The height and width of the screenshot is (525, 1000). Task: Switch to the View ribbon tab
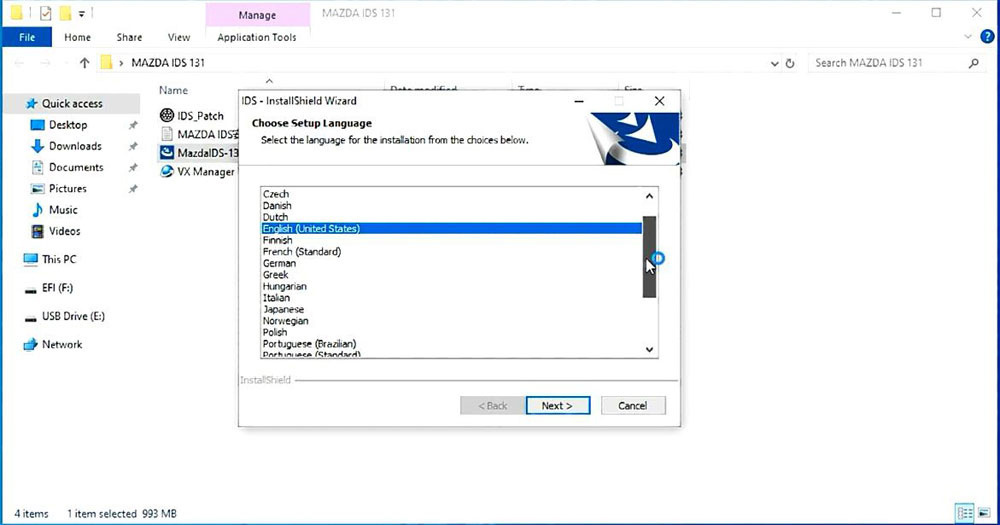[x=179, y=37]
